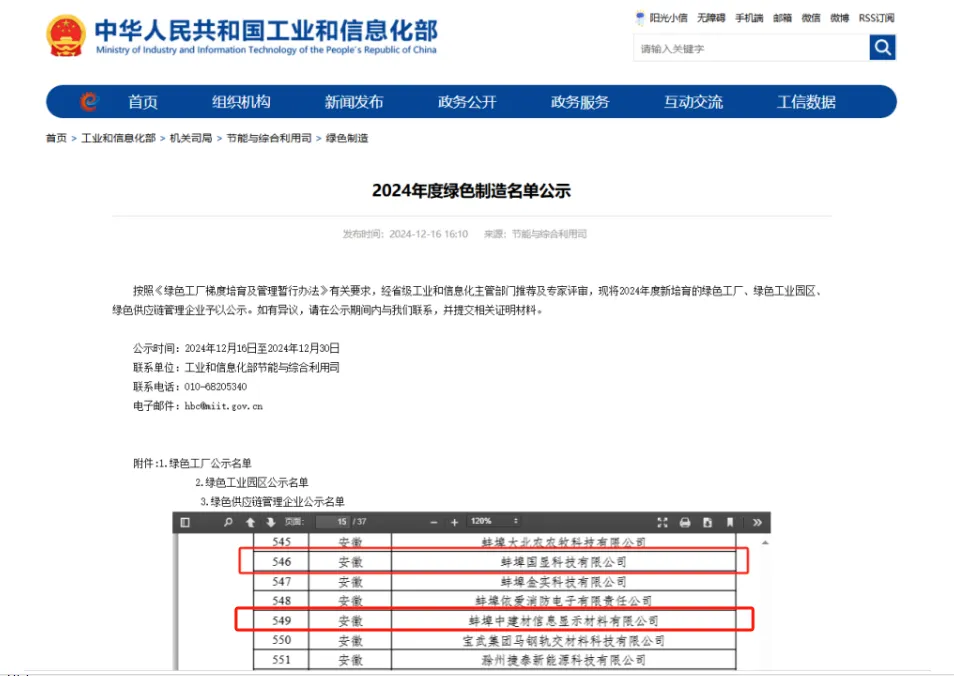Print the PDF document
The width and height of the screenshot is (954, 676).
click(685, 522)
